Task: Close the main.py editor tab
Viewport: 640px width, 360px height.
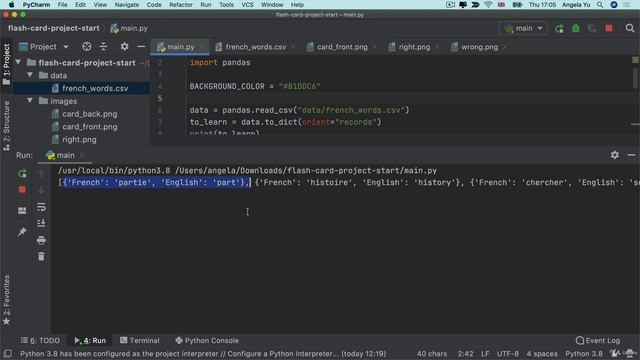Action: [x=202, y=47]
